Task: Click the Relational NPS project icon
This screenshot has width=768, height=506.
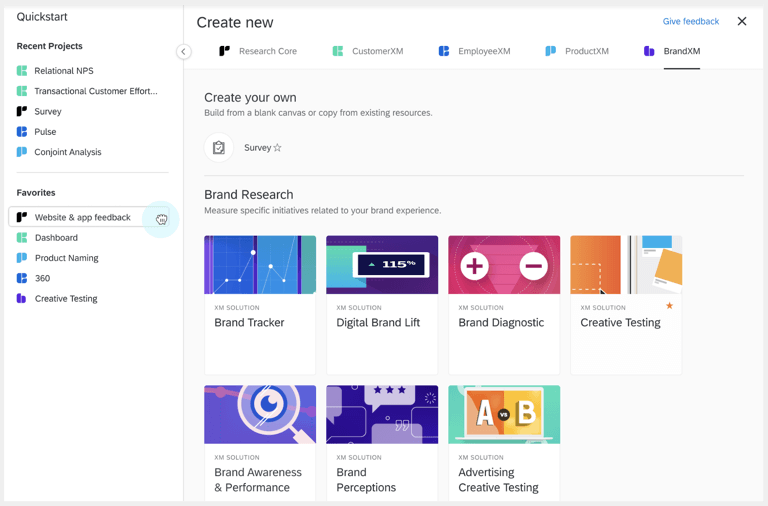Action: (22, 71)
